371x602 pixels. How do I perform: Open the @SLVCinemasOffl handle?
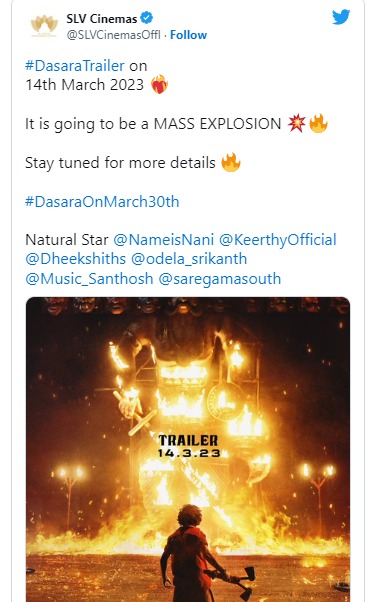[x=113, y=35]
